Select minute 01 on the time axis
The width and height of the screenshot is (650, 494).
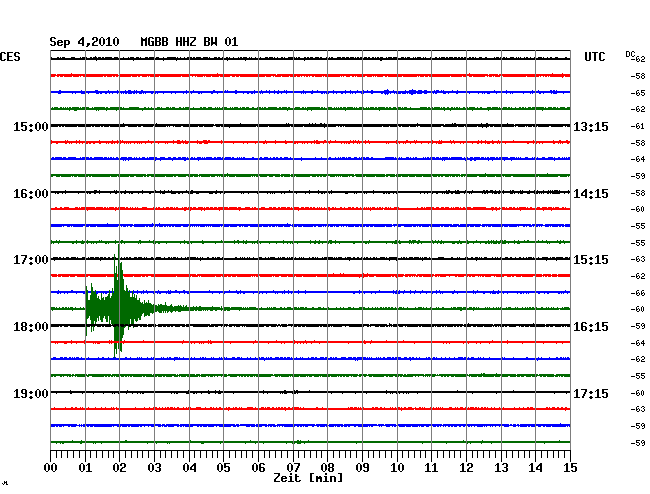(85, 468)
